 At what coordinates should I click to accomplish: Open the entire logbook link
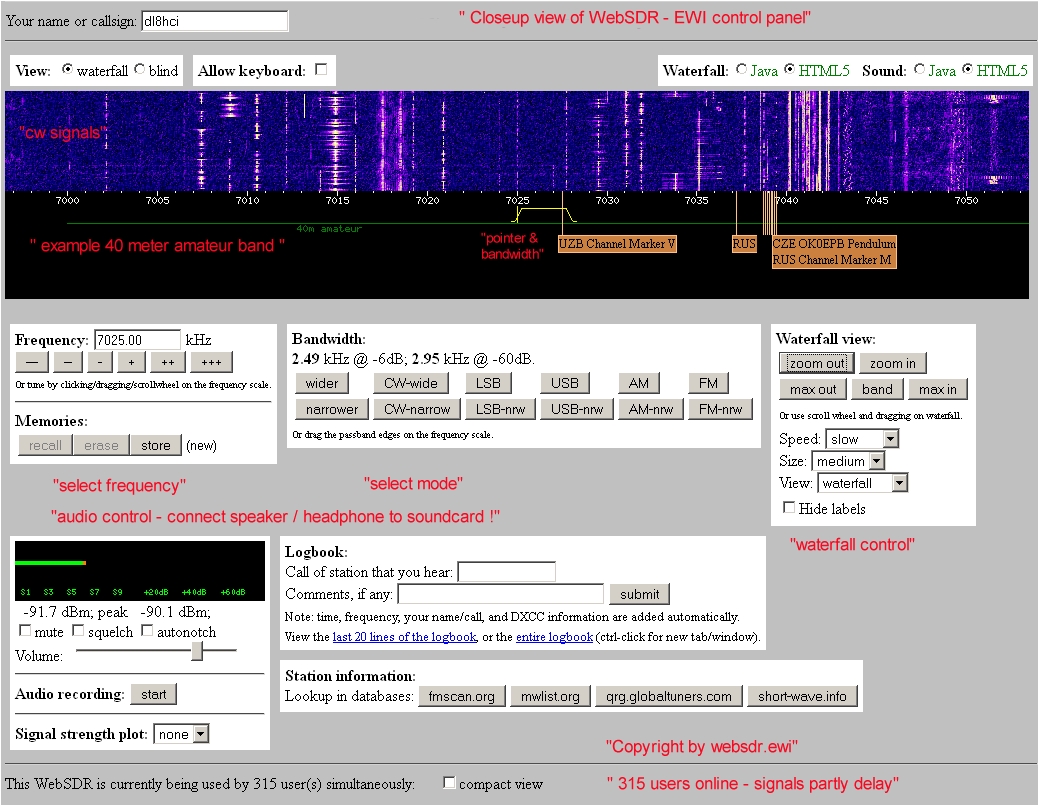pos(554,637)
